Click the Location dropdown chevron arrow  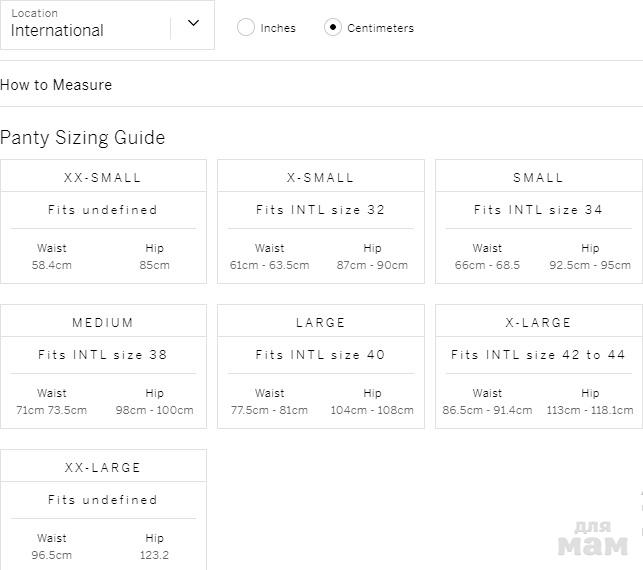(193, 23)
